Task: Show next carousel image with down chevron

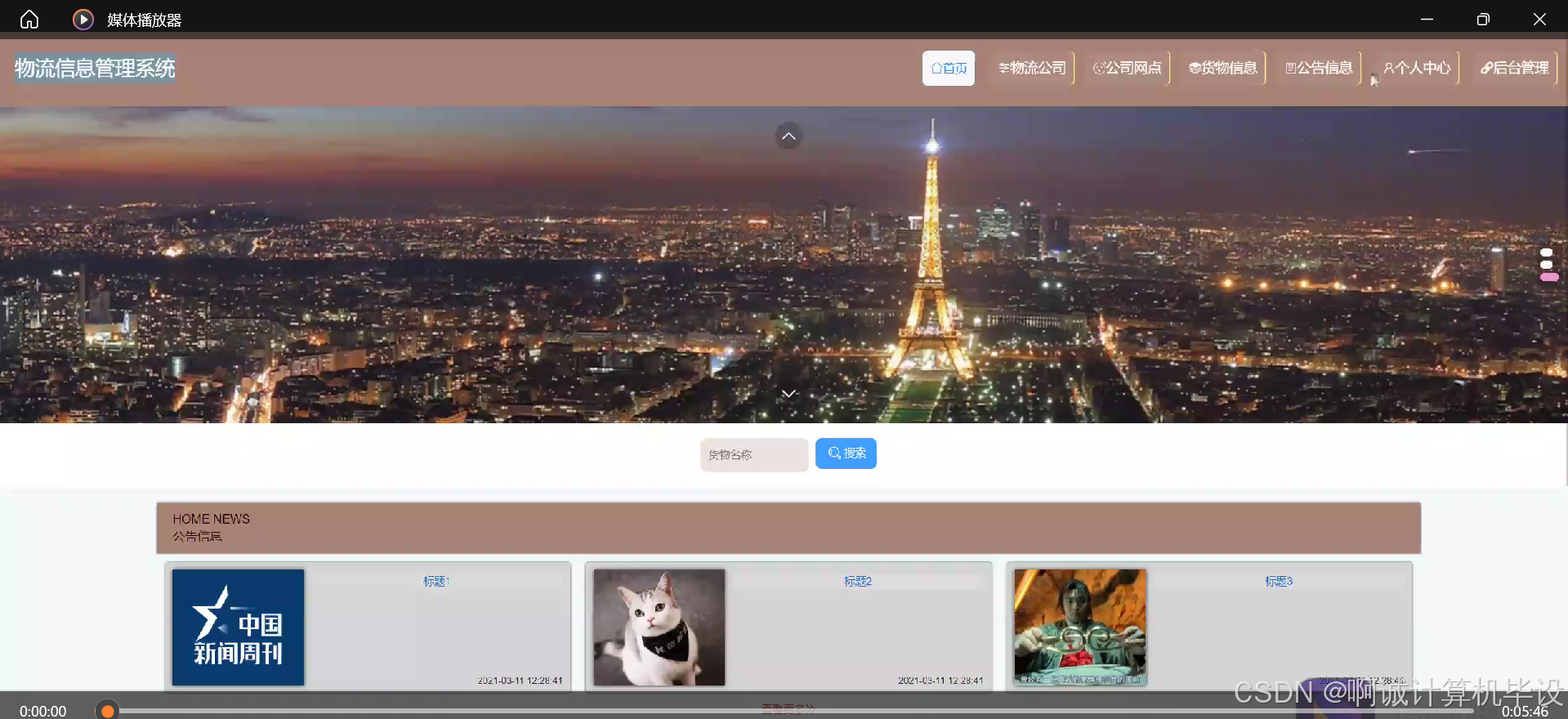Action: click(788, 394)
